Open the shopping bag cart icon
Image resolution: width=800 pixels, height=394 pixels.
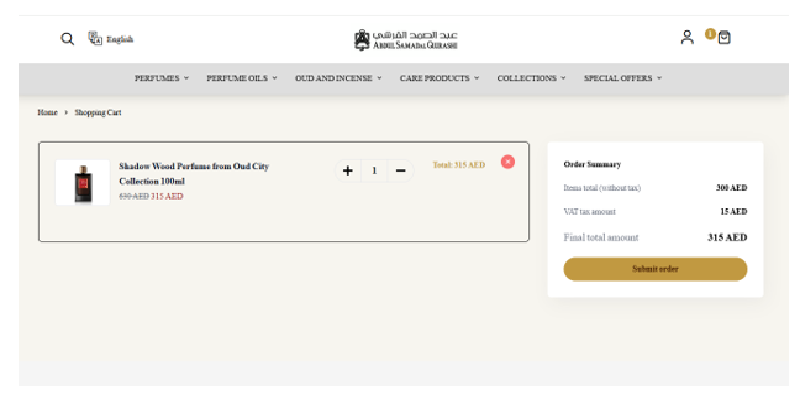coord(724,37)
